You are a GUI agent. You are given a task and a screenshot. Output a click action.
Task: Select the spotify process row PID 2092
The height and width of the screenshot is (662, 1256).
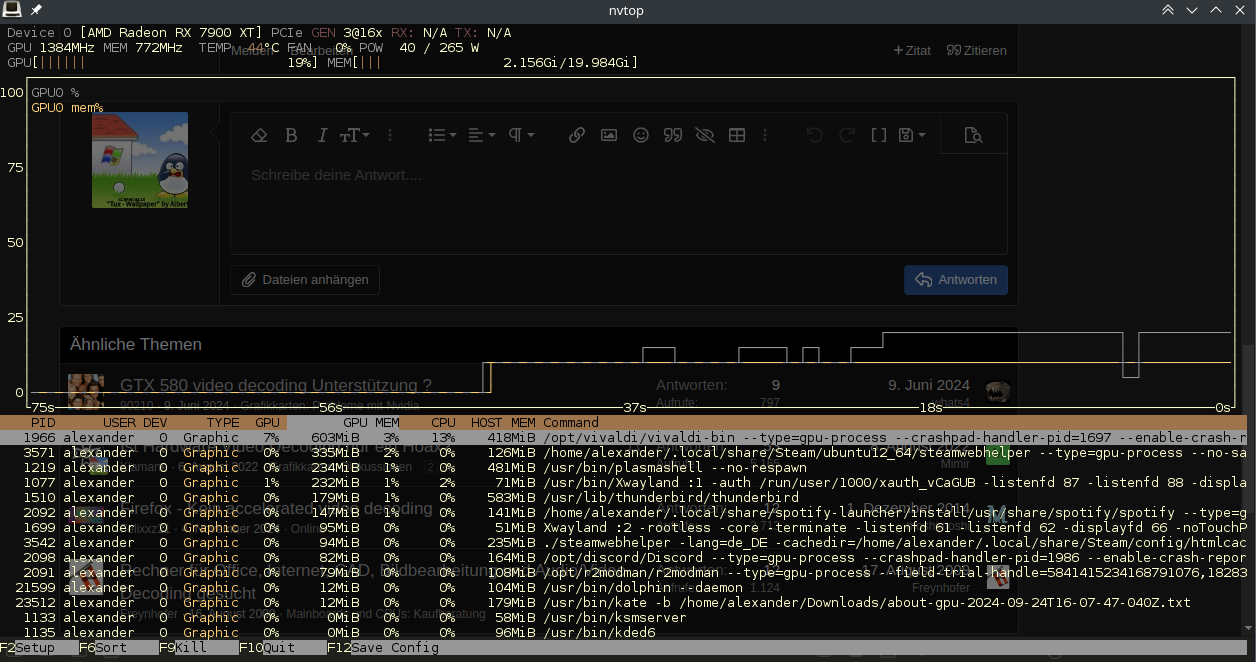tap(624, 512)
